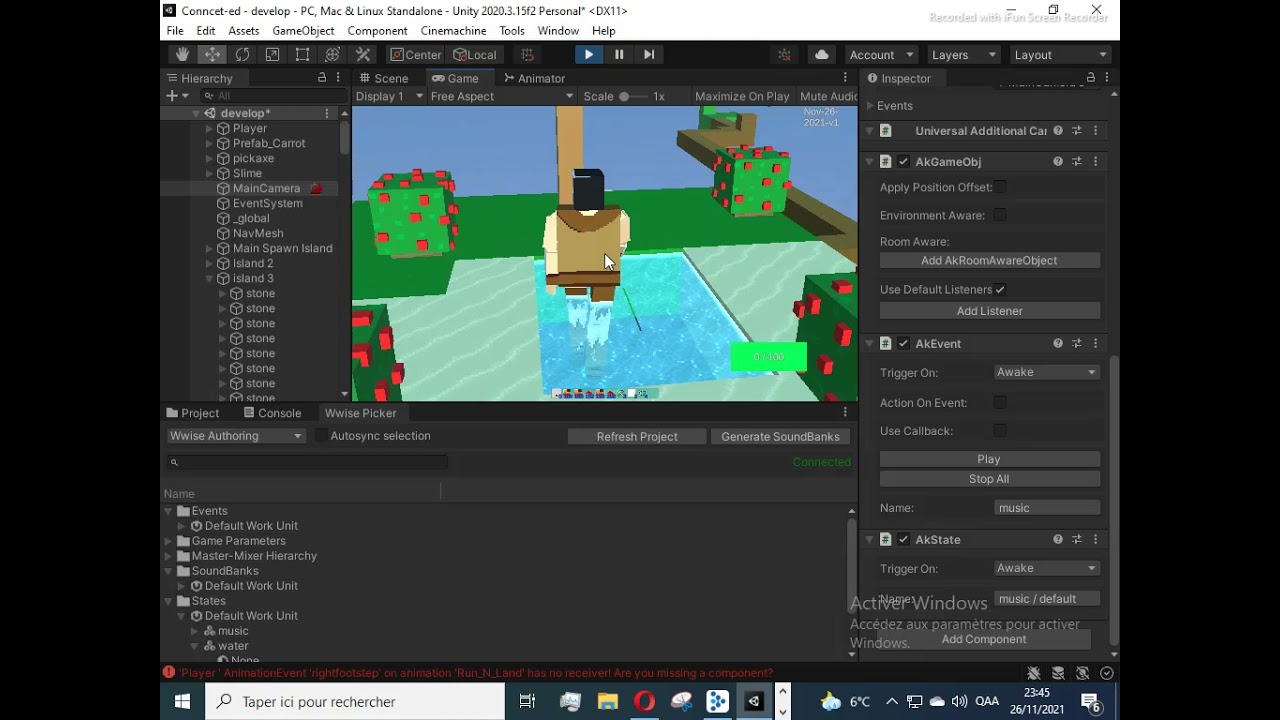Click the Play button to run game
The image size is (1280, 720).
click(x=589, y=55)
